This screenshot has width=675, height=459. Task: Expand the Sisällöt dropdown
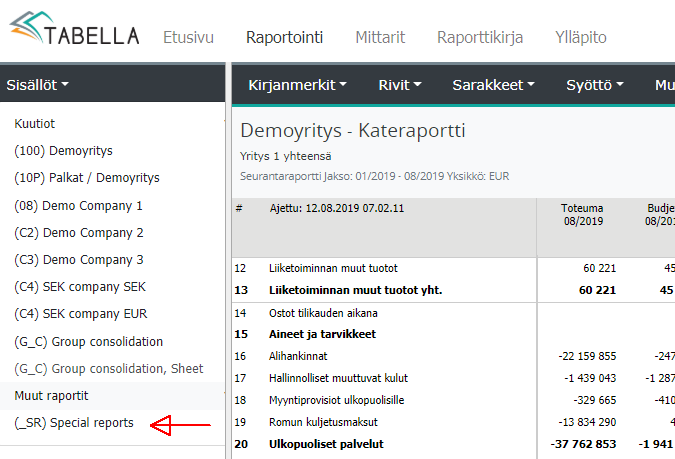(38, 85)
